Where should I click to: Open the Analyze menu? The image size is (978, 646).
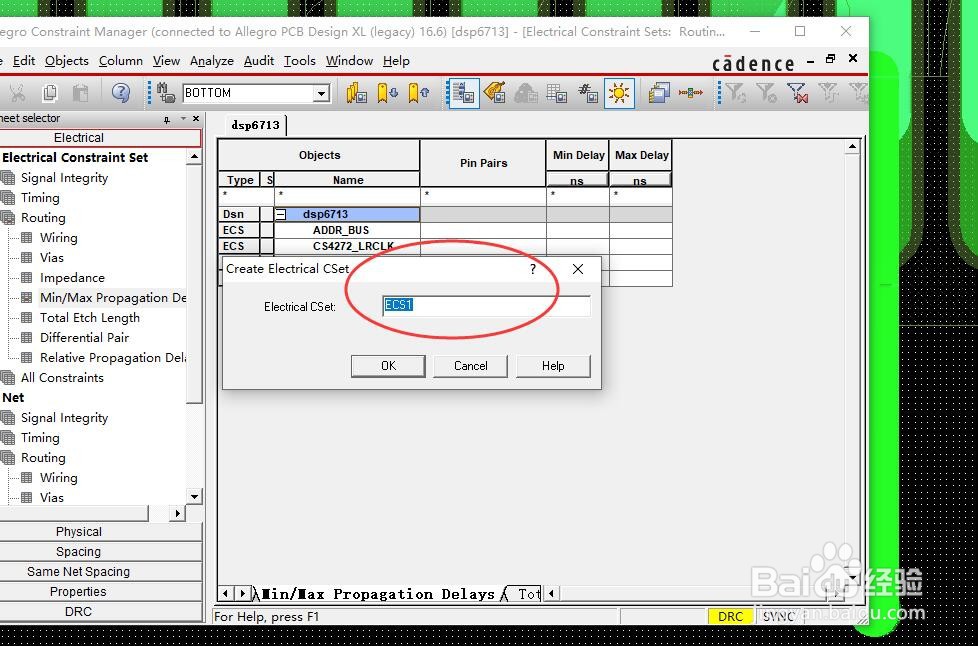tap(212, 60)
